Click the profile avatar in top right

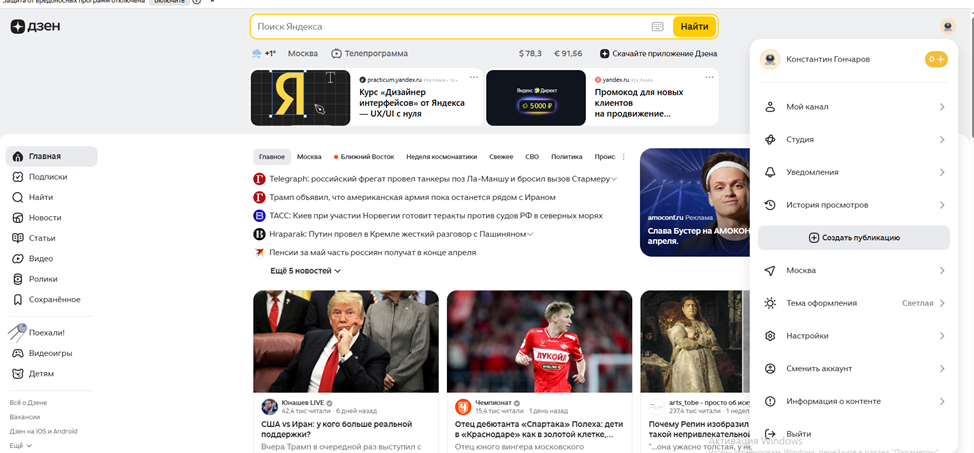[947, 27]
